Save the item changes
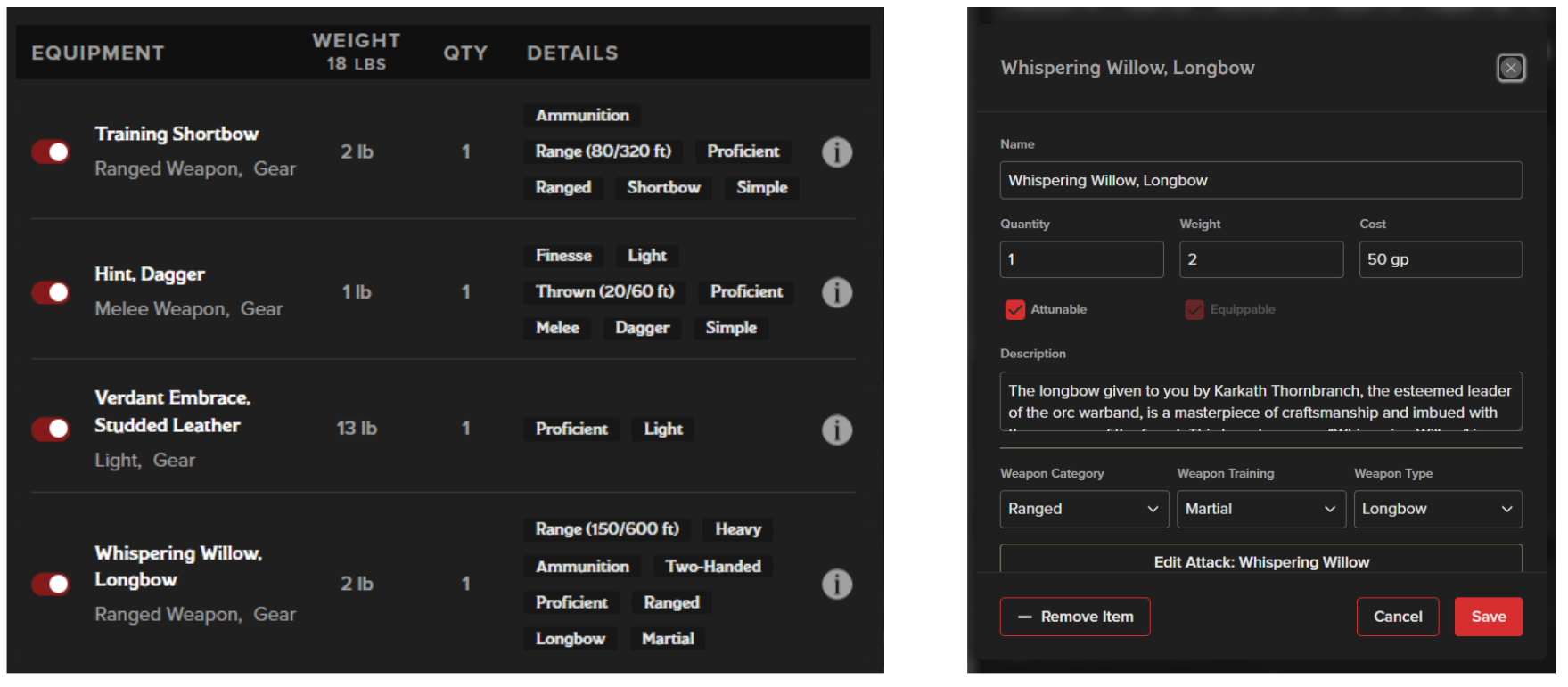This screenshot has height=687, width=1568. click(1488, 617)
